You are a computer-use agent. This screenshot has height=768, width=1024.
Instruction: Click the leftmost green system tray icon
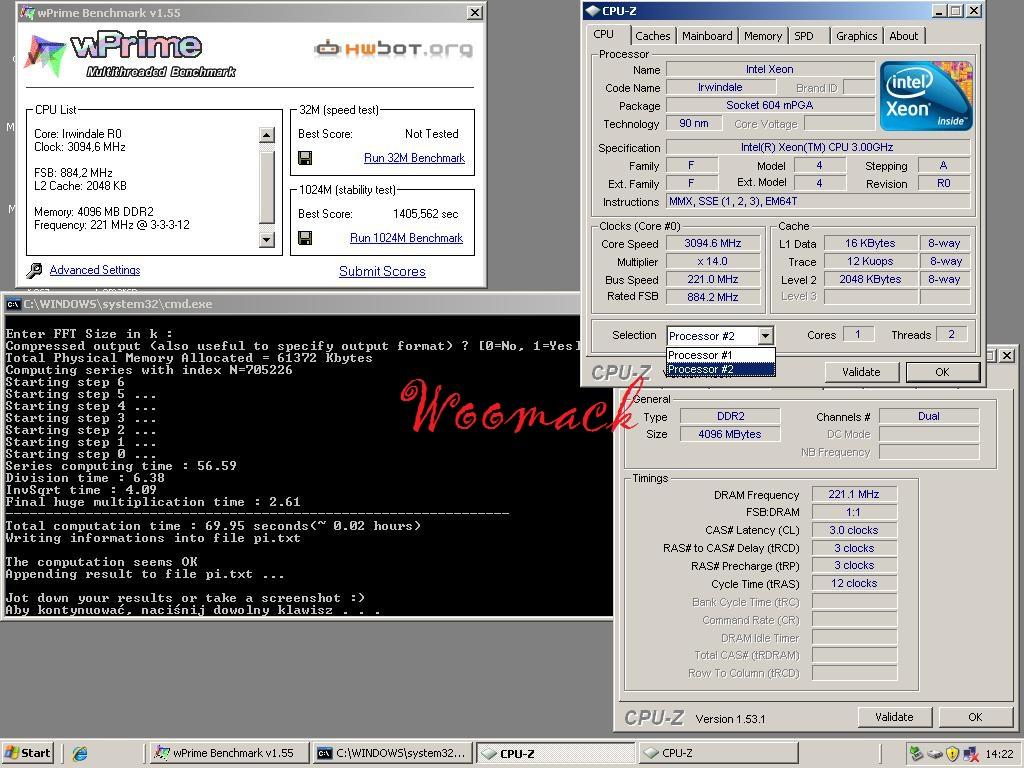click(916, 753)
